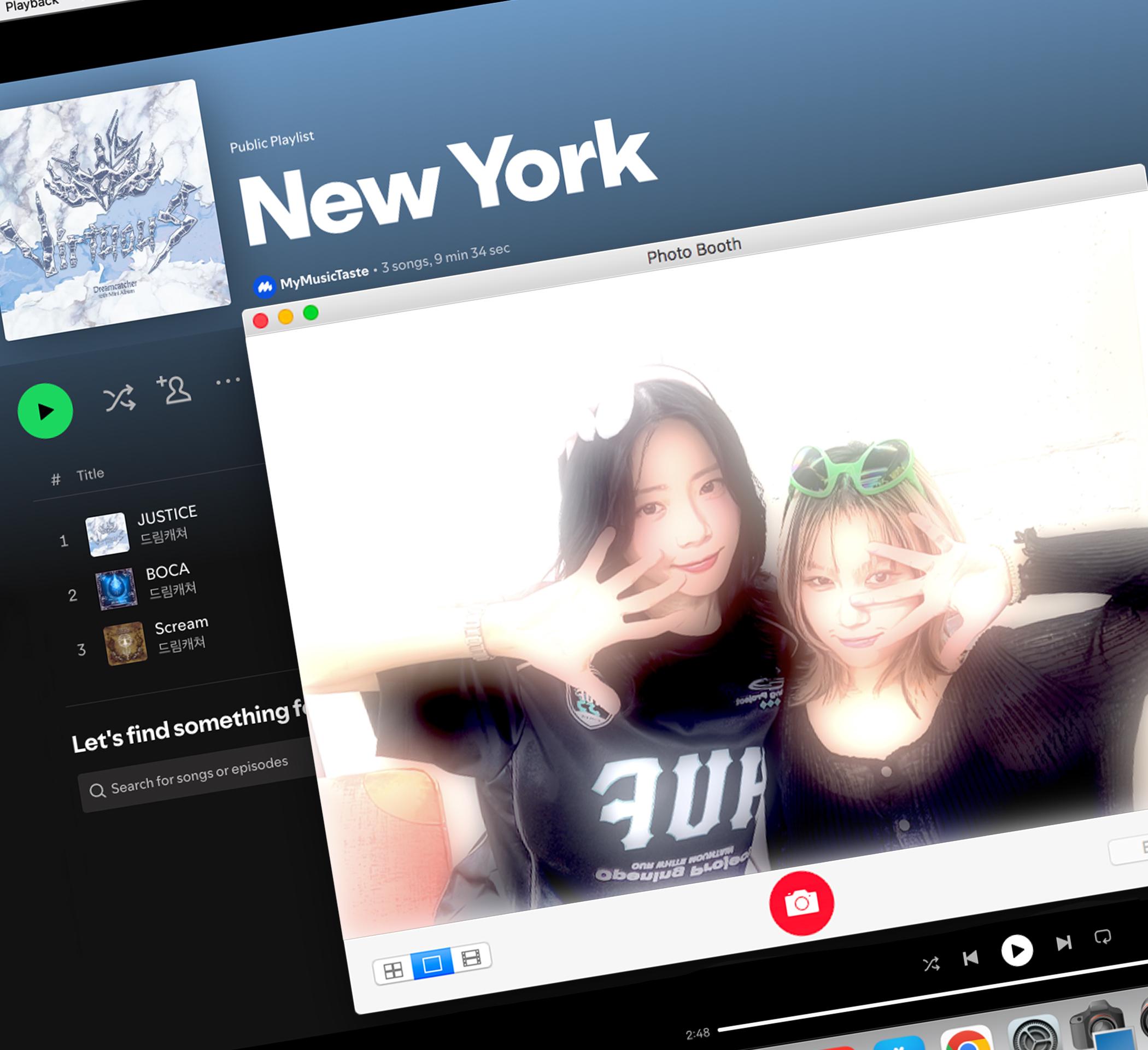Screen dimensions: 1148x1050
Task: Open the camera-icon app in the Dock
Action: pos(1100,1025)
